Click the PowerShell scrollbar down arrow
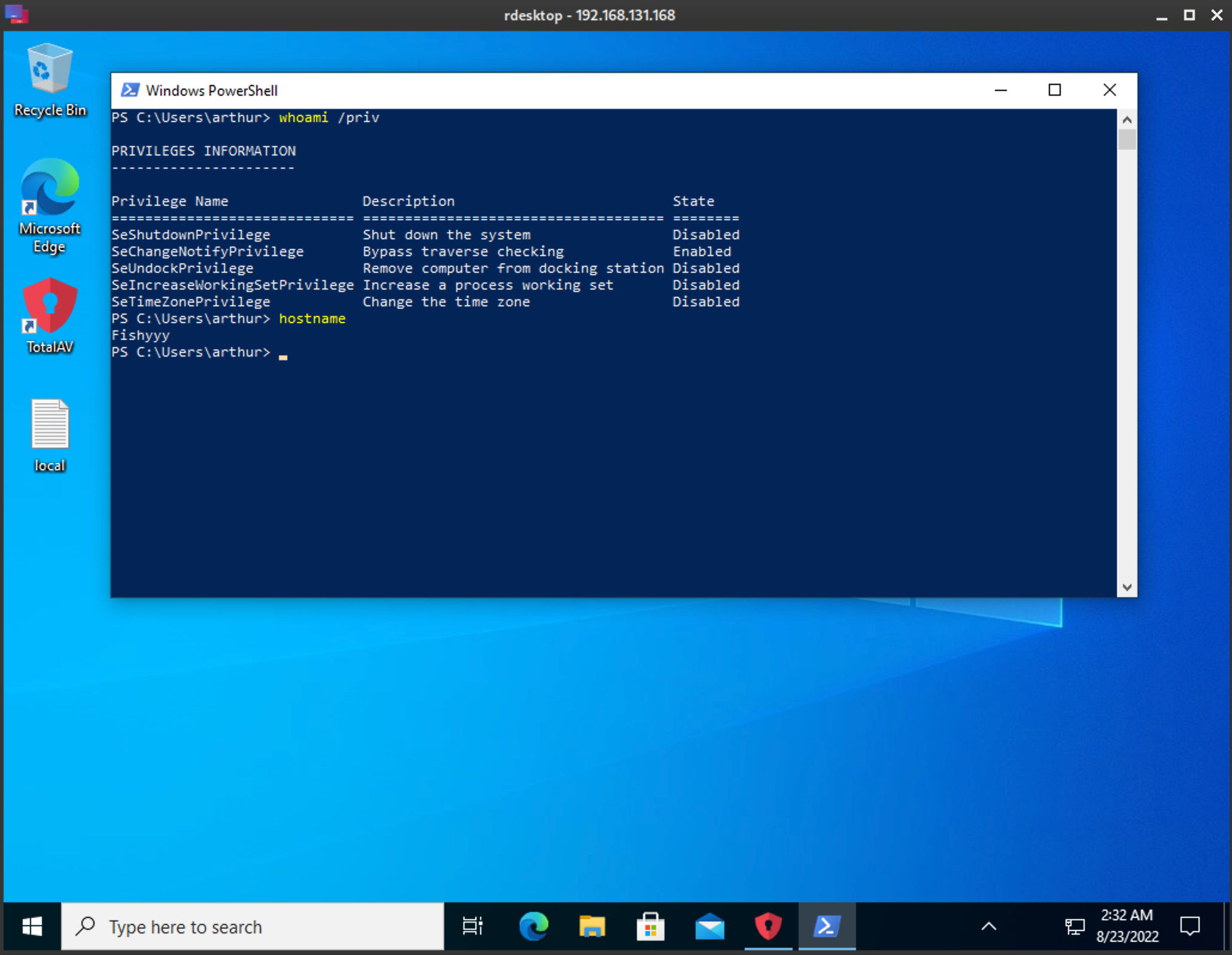The image size is (1232, 955). (x=1127, y=588)
